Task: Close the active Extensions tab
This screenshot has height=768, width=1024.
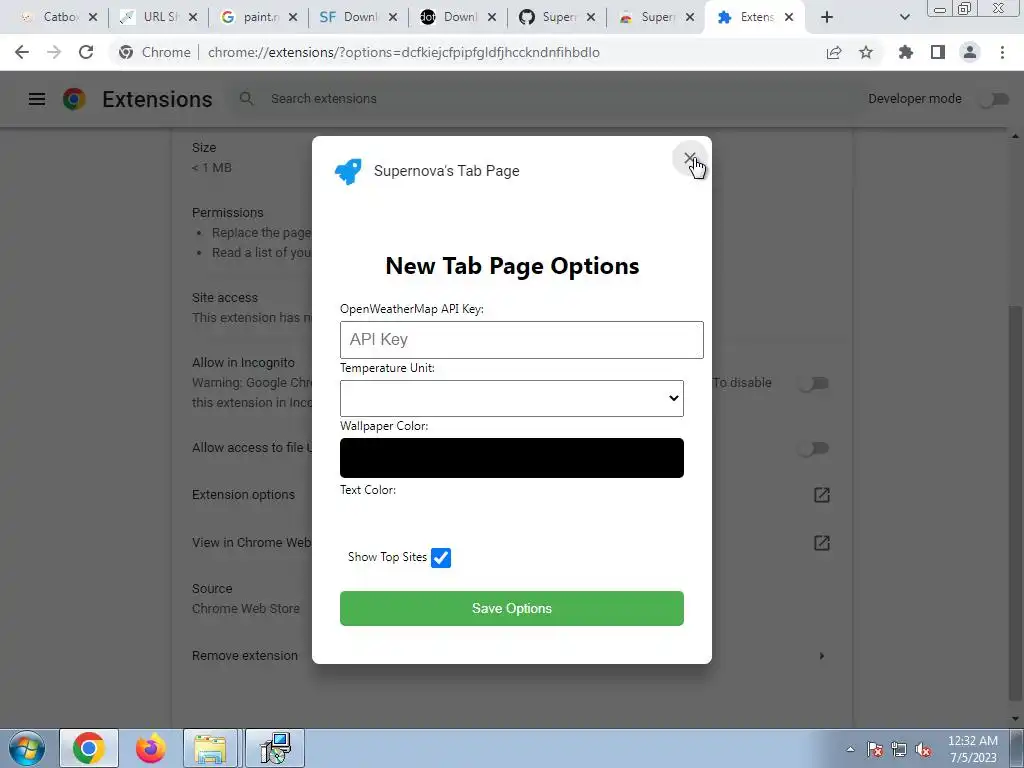Action: [789, 18]
